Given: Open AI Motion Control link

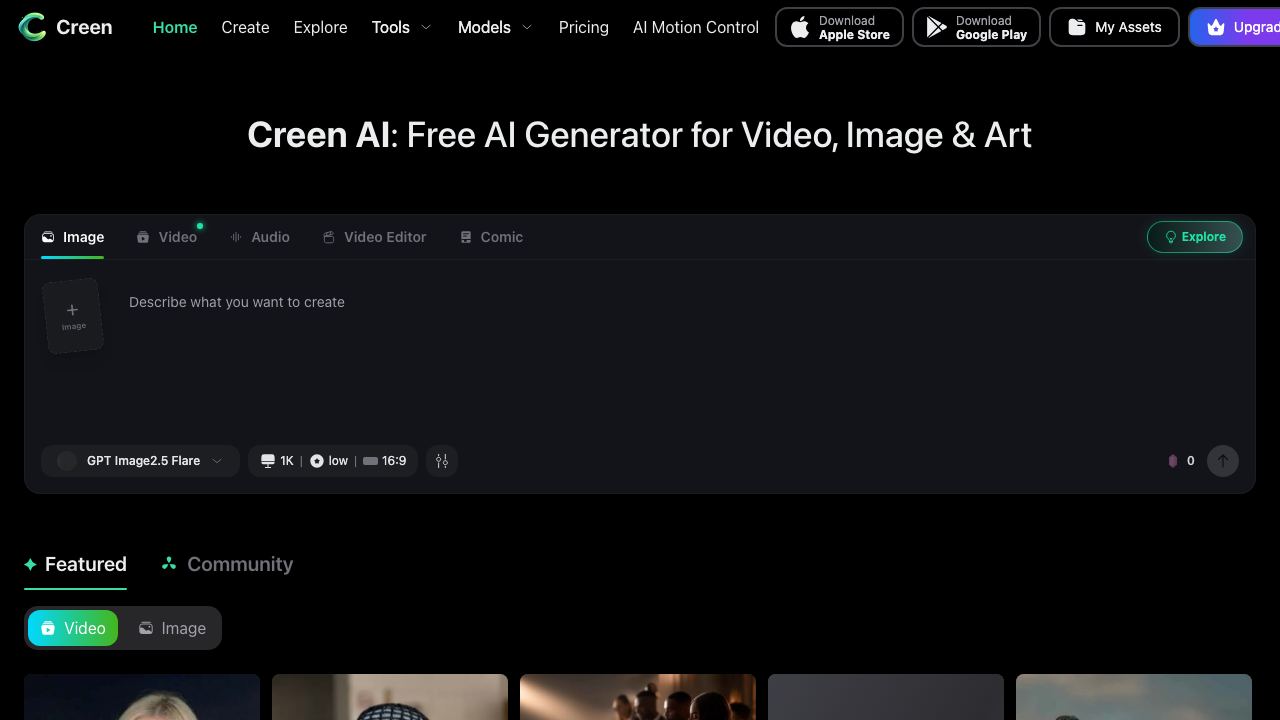Looking at the screenshot, I should (x=696, y=27).
